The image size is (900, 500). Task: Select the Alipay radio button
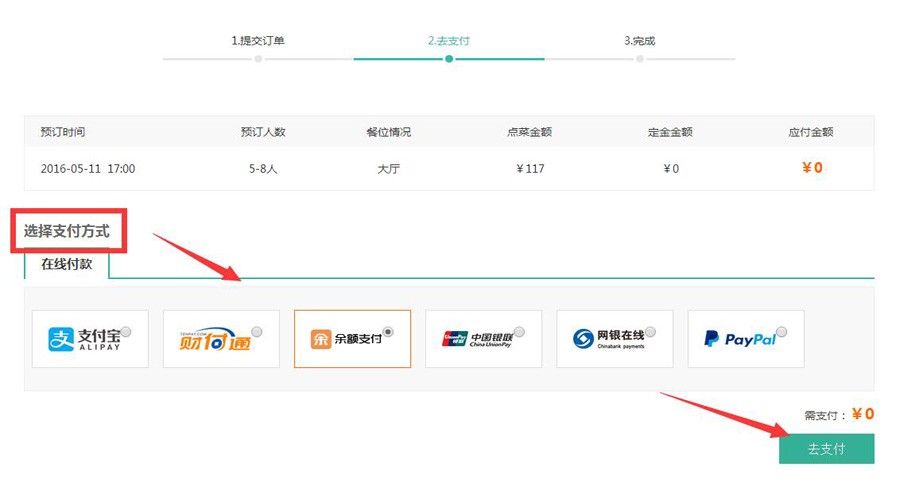[126, 332]
